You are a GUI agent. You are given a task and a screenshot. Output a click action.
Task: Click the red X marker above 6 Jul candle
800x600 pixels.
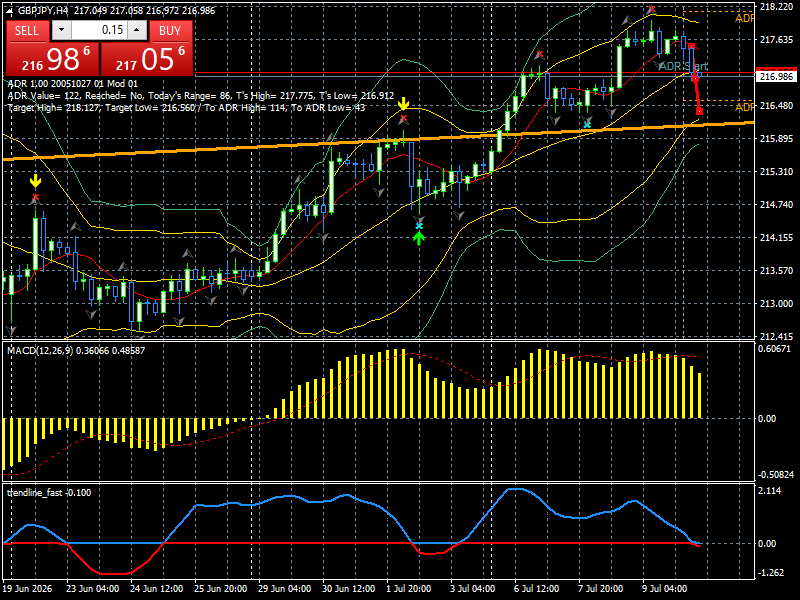point(539,54)
